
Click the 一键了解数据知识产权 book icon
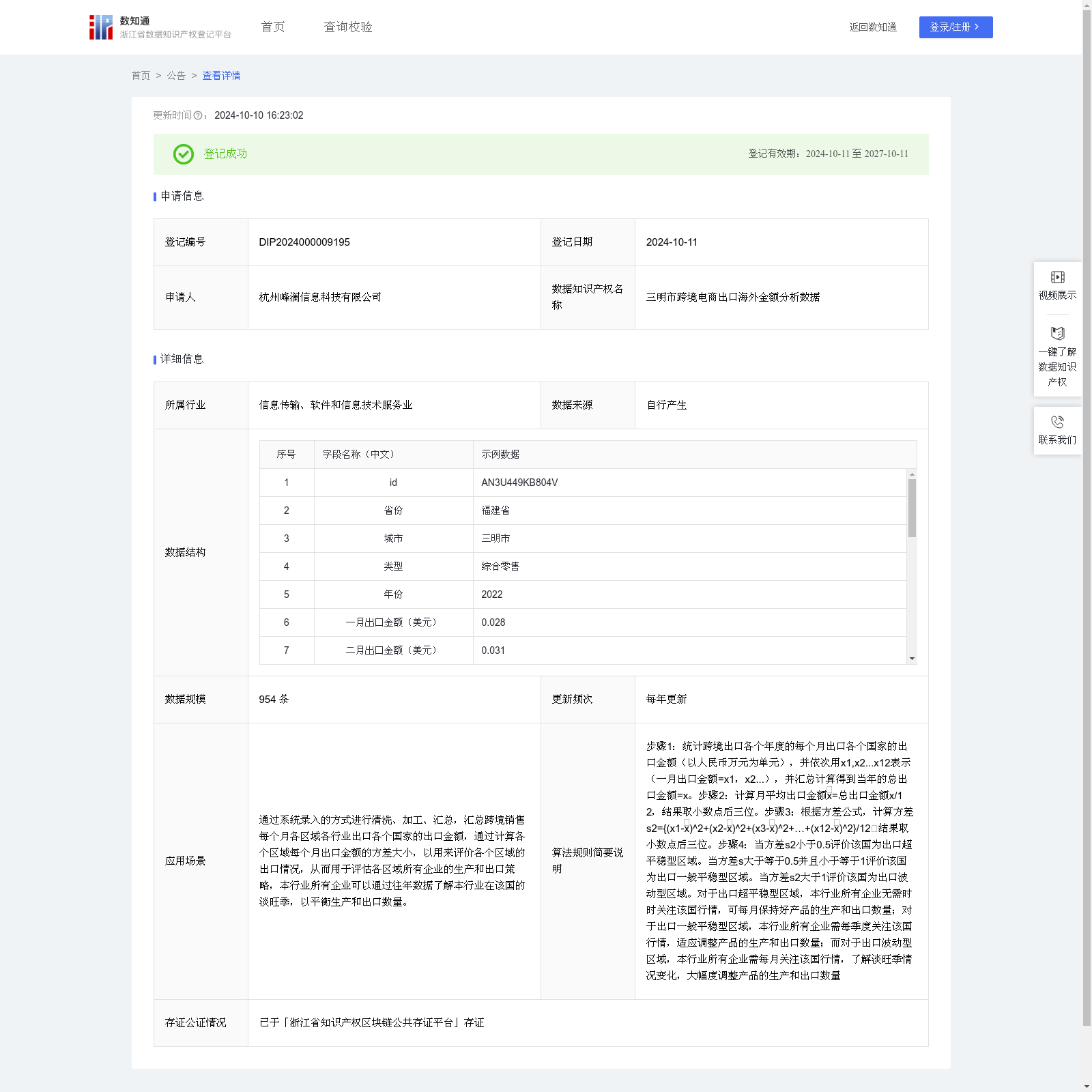click(1057, 334)
